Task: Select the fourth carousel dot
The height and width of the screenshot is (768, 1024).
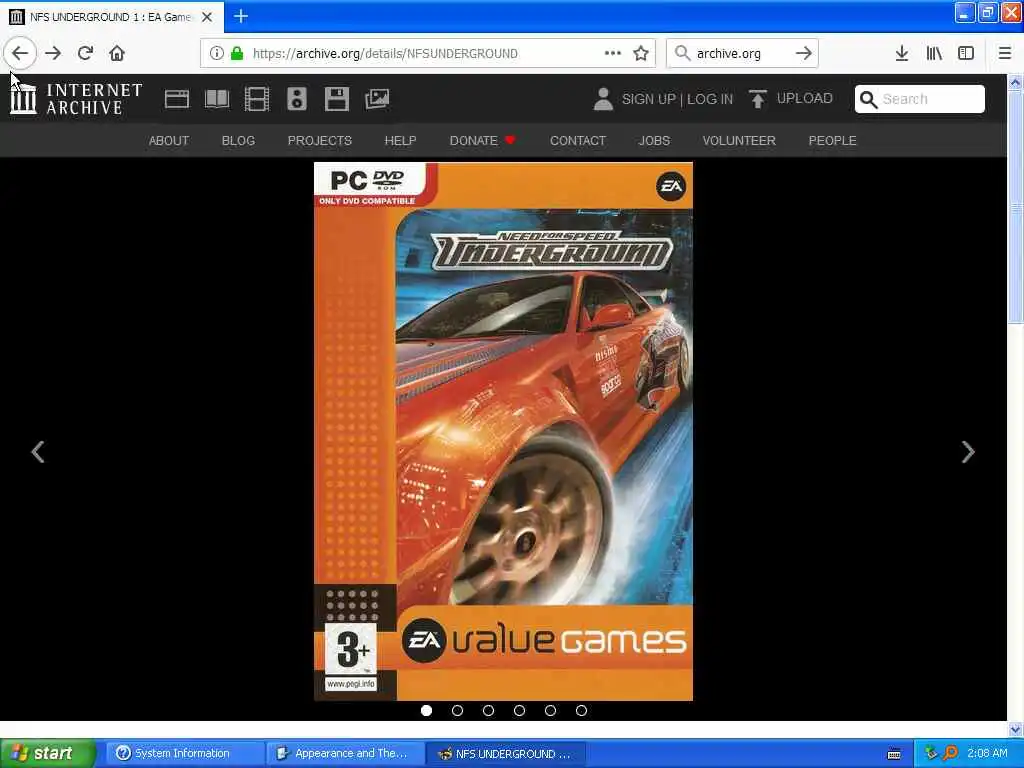Action: click(x=519, y=710)
